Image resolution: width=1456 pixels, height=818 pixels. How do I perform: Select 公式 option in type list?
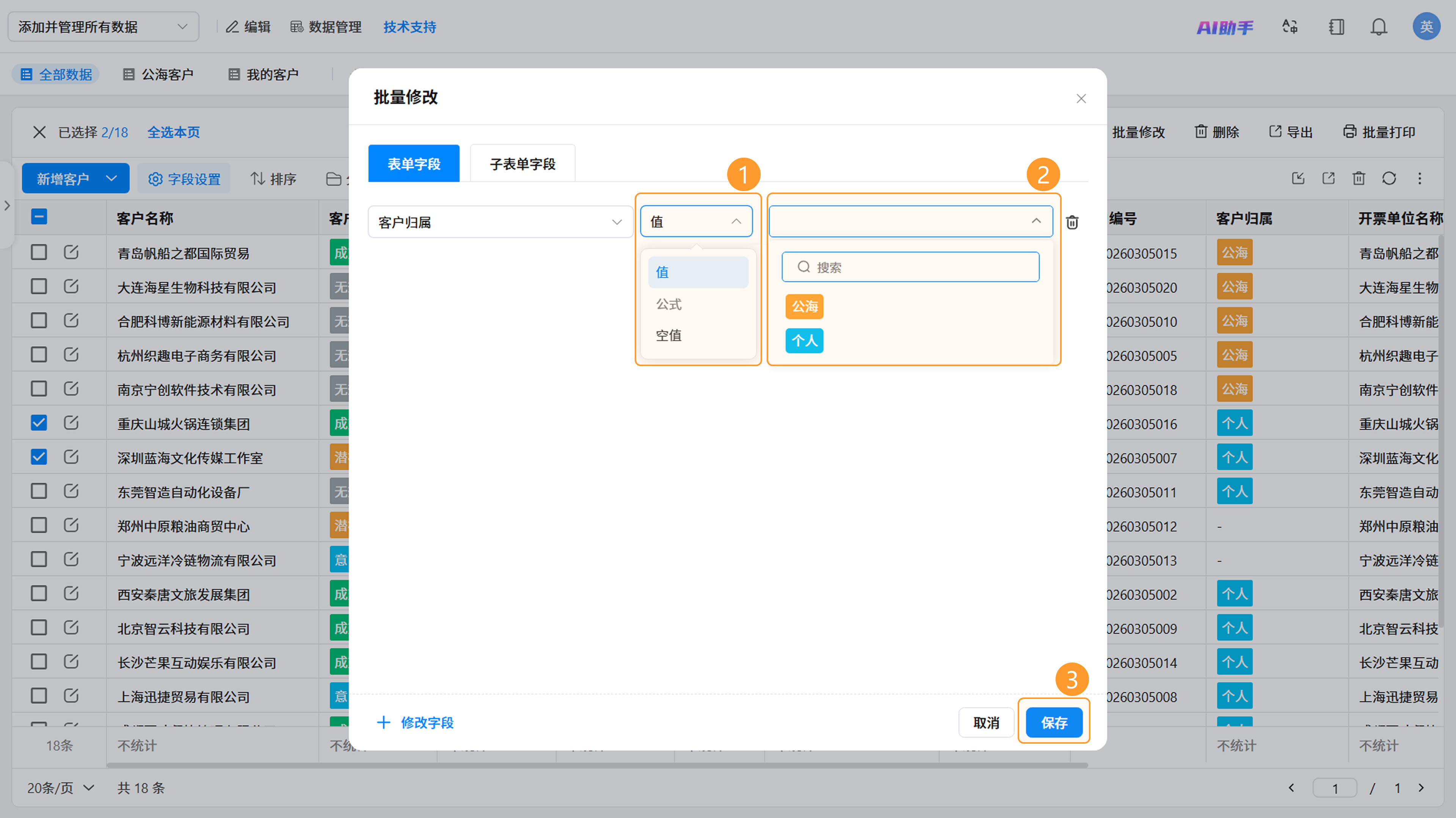[698, 304]
